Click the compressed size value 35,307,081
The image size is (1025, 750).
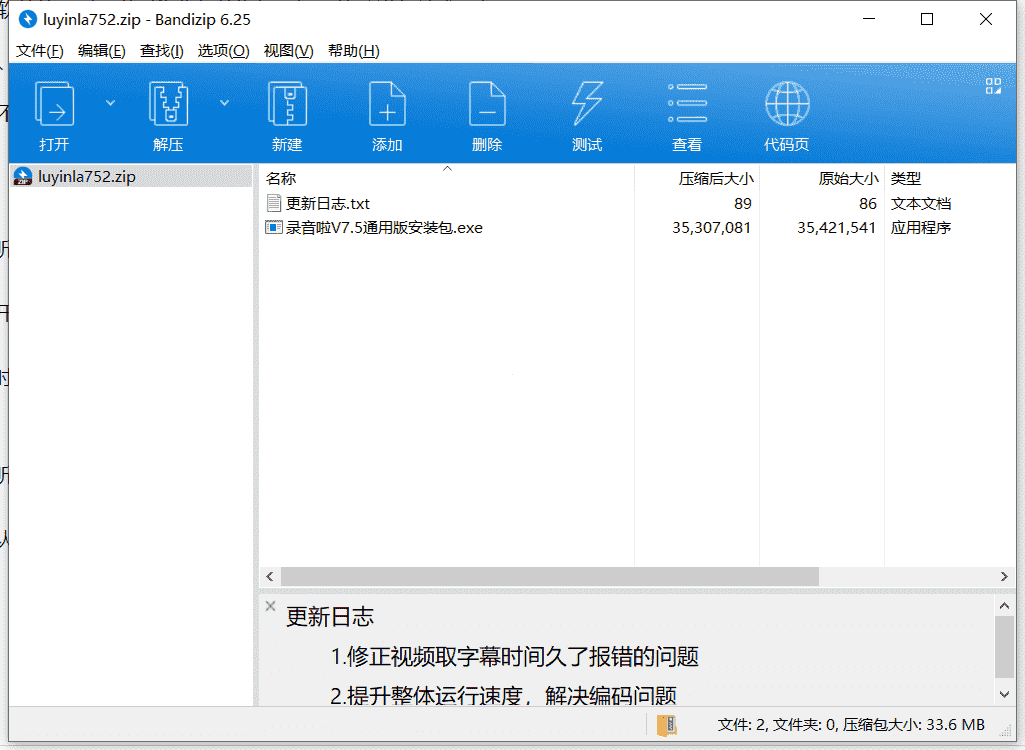click(711, 228)
